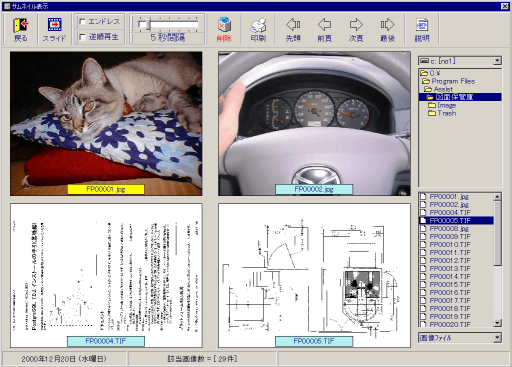
Task: Click the 該当画像数 count in status bar
Action: pos(202,359)
